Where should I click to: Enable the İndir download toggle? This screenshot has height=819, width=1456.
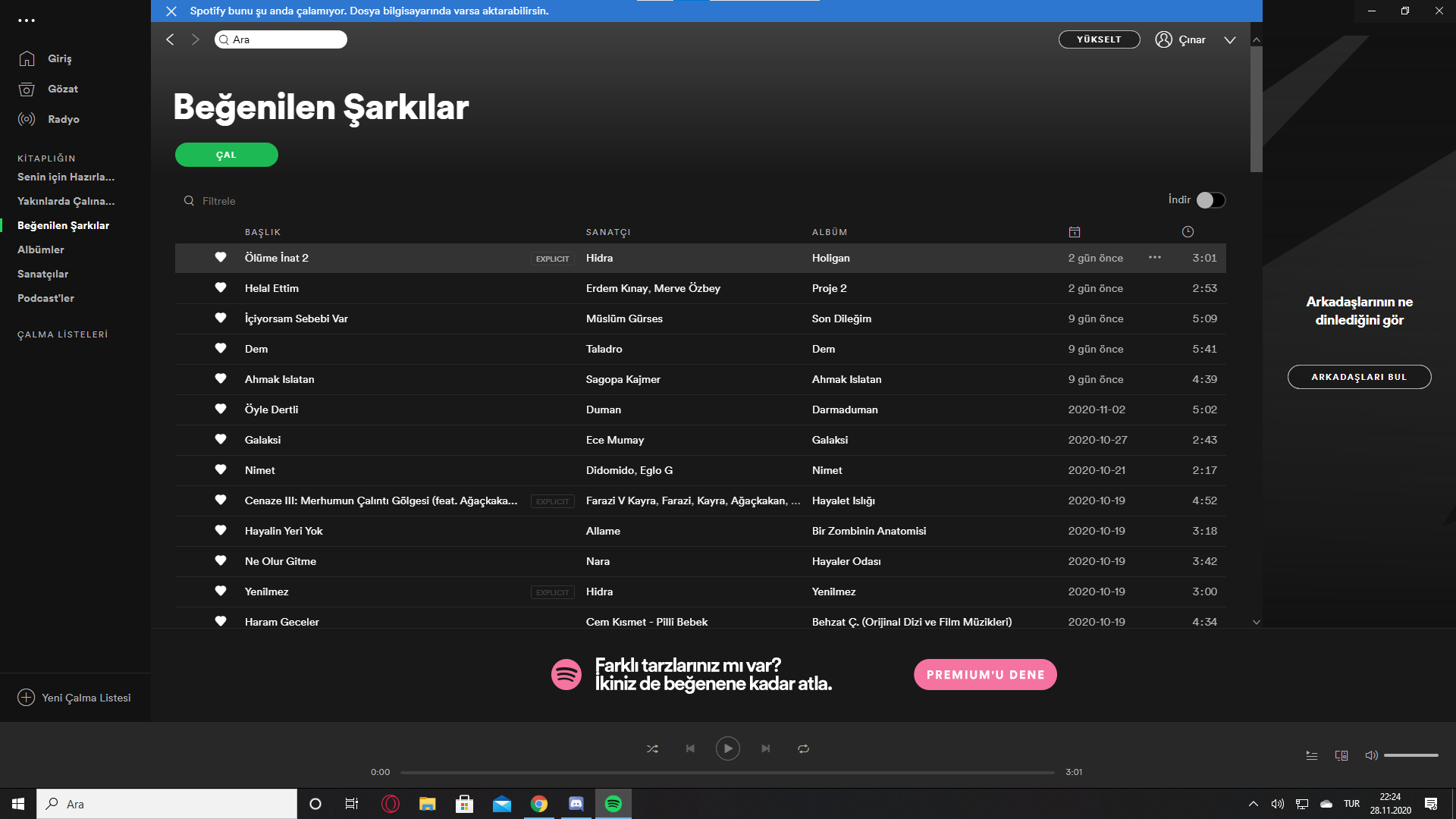click(1210, 200)
